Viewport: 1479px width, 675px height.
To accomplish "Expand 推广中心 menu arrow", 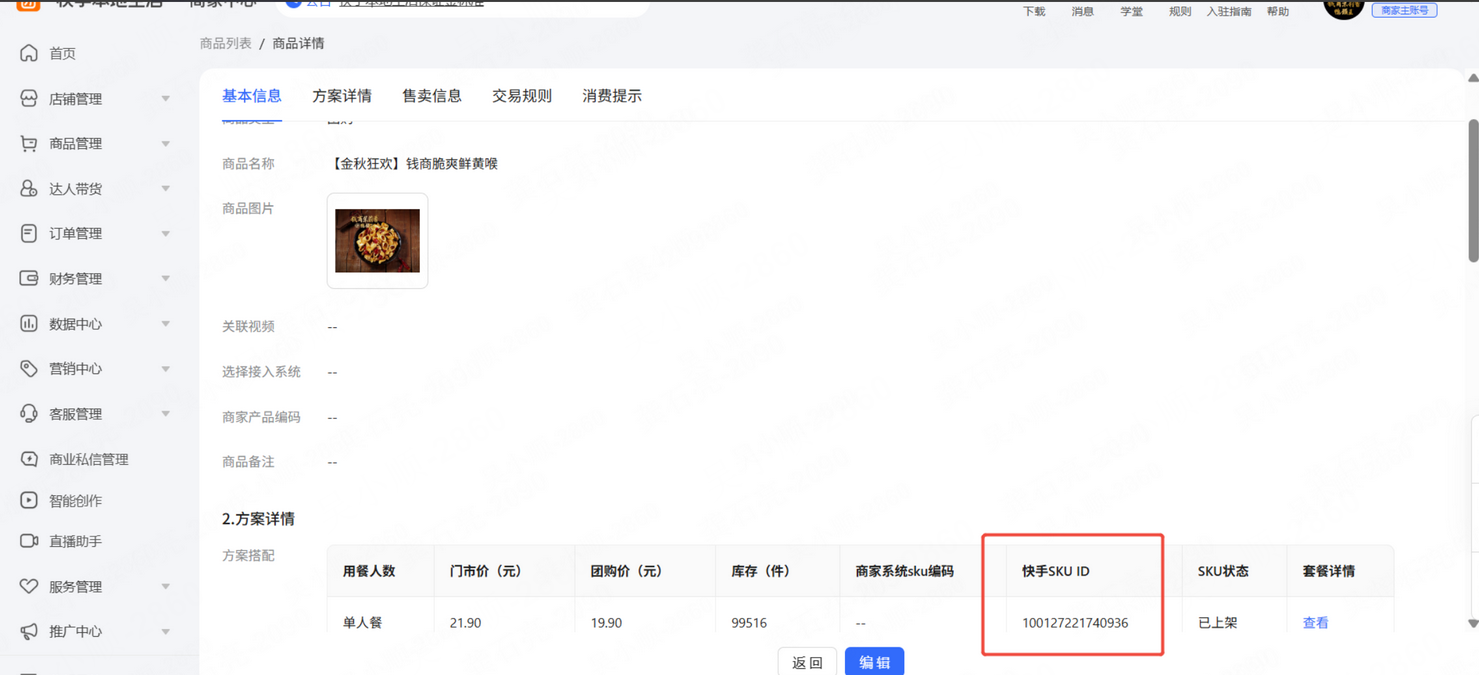I will coord(166,631).
